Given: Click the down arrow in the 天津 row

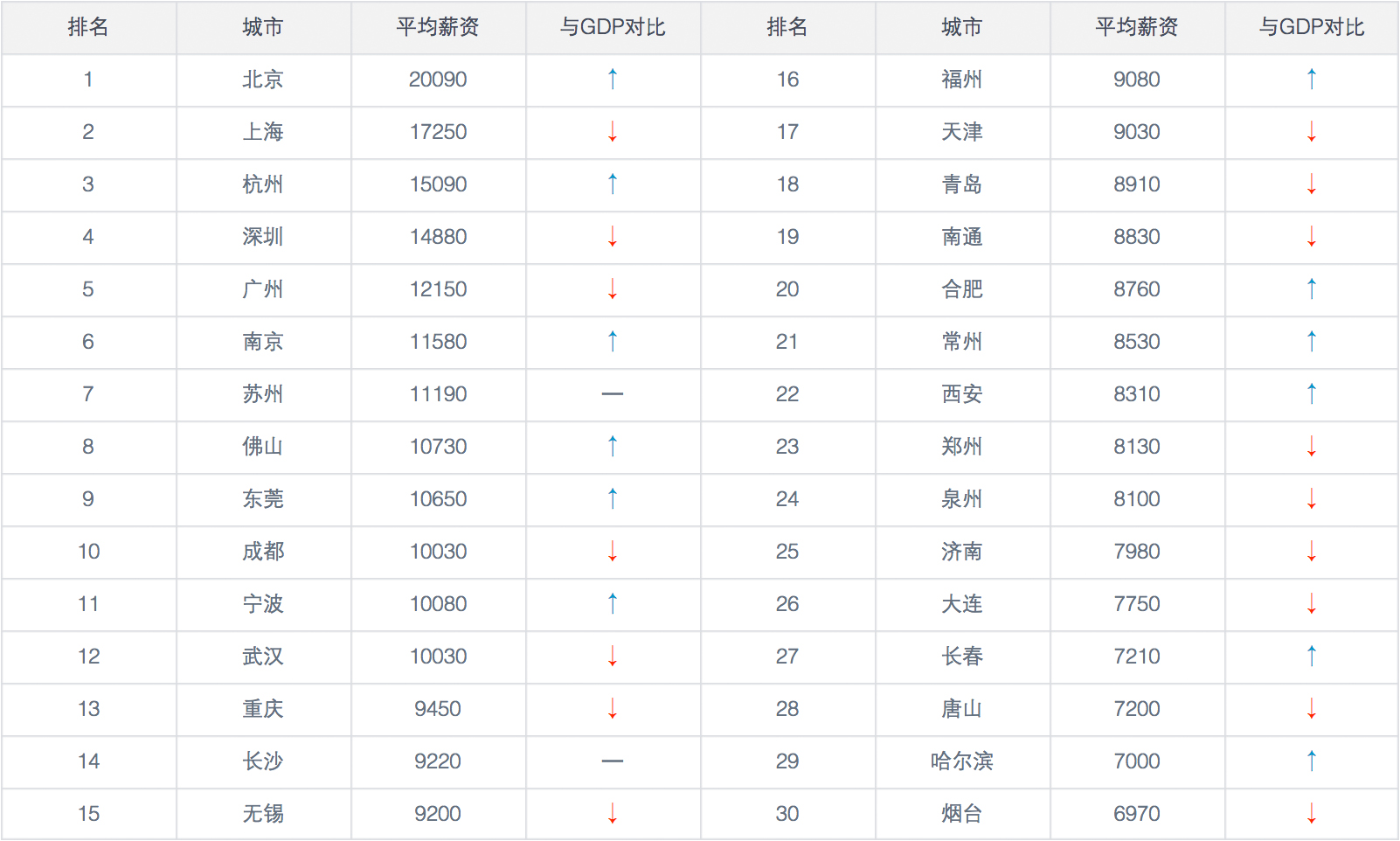Looking at the screenshot, I should (x=1312, y=132).
